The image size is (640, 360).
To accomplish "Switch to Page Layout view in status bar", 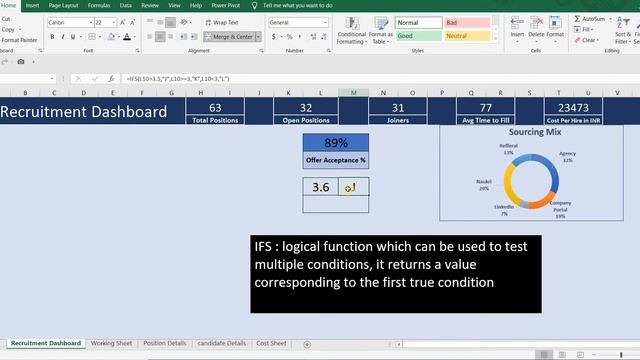I will 562,355.
